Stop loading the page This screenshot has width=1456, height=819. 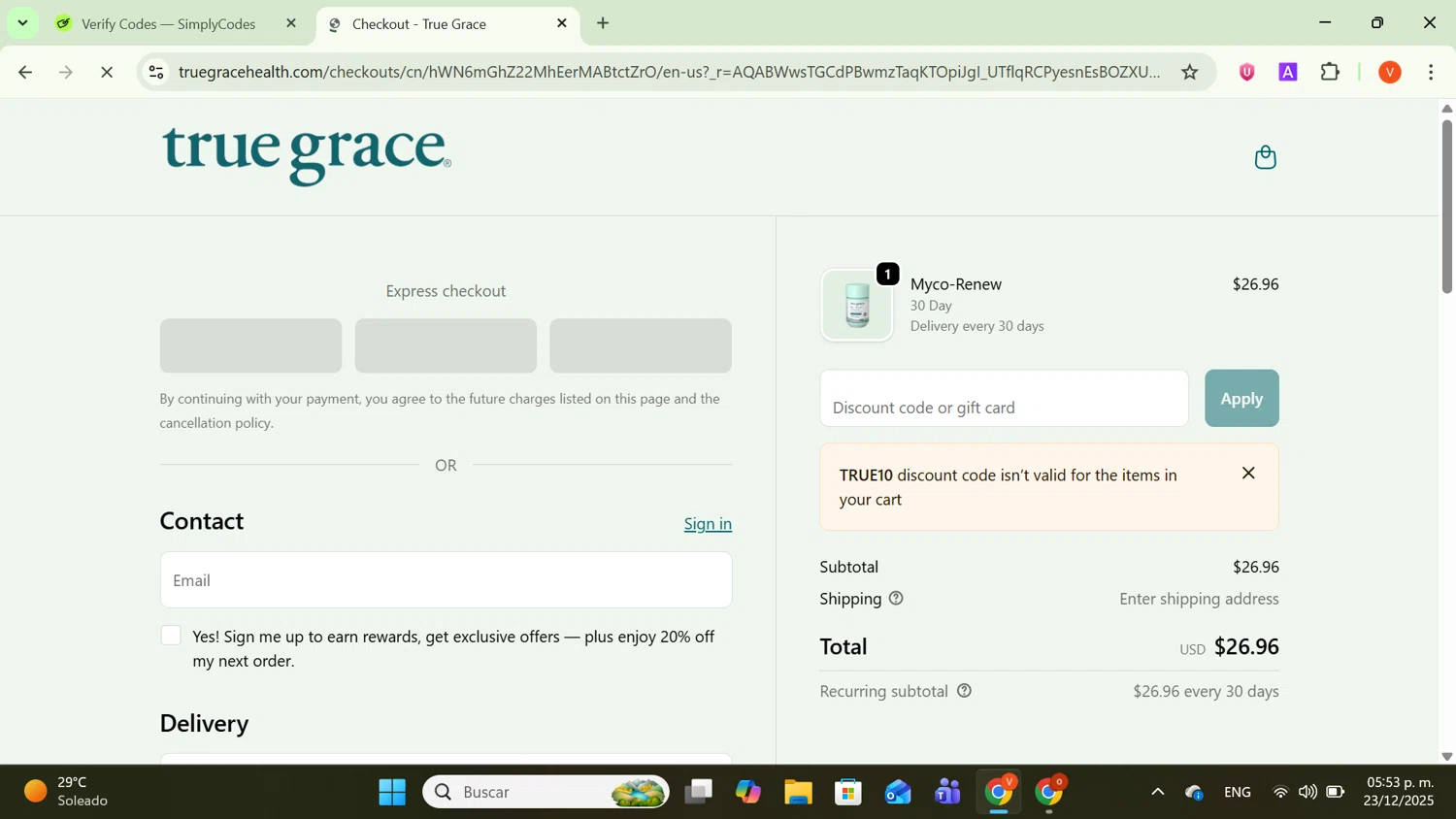point(108,72)
